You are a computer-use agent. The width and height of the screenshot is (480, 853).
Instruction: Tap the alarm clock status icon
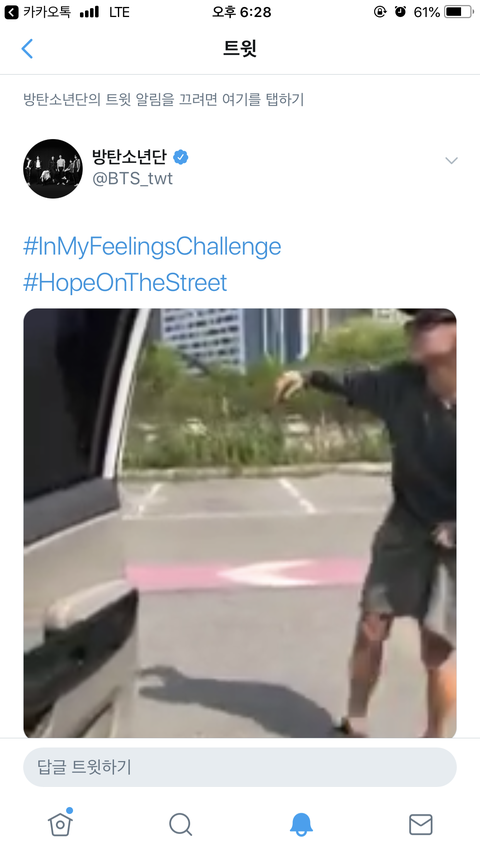coord(401,11)
